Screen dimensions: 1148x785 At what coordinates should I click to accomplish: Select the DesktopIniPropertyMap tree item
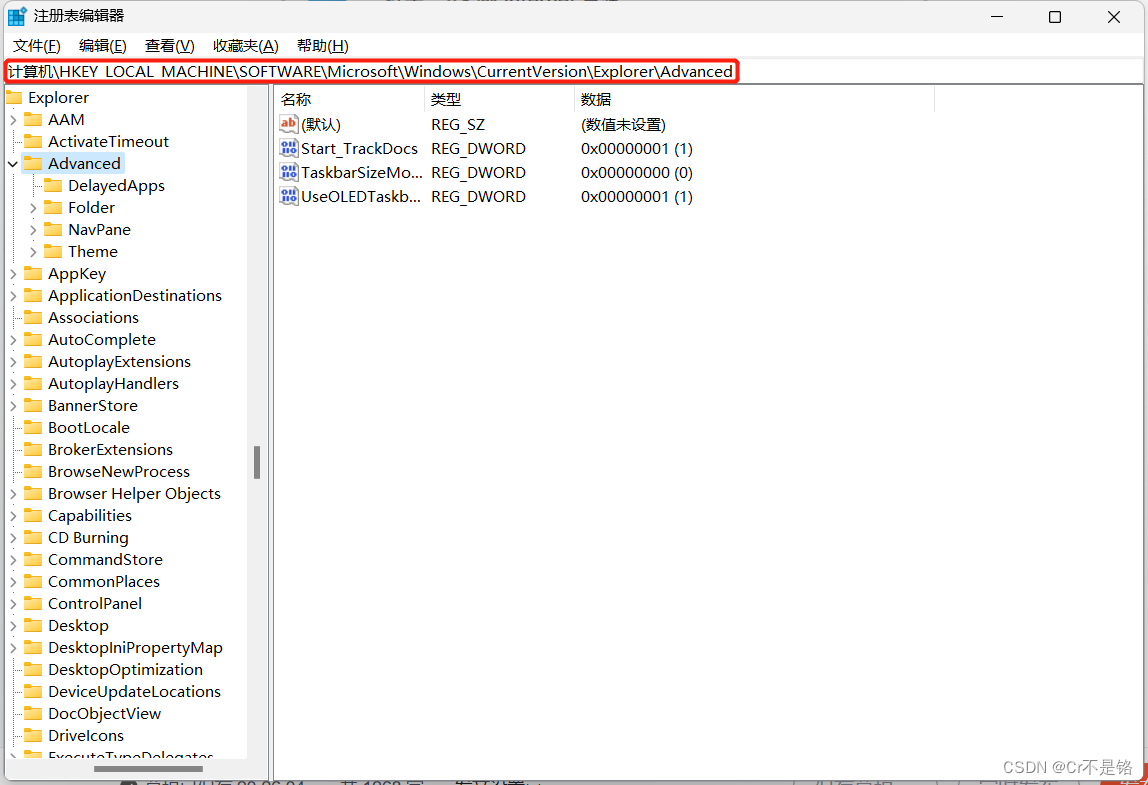pos(135,647)
